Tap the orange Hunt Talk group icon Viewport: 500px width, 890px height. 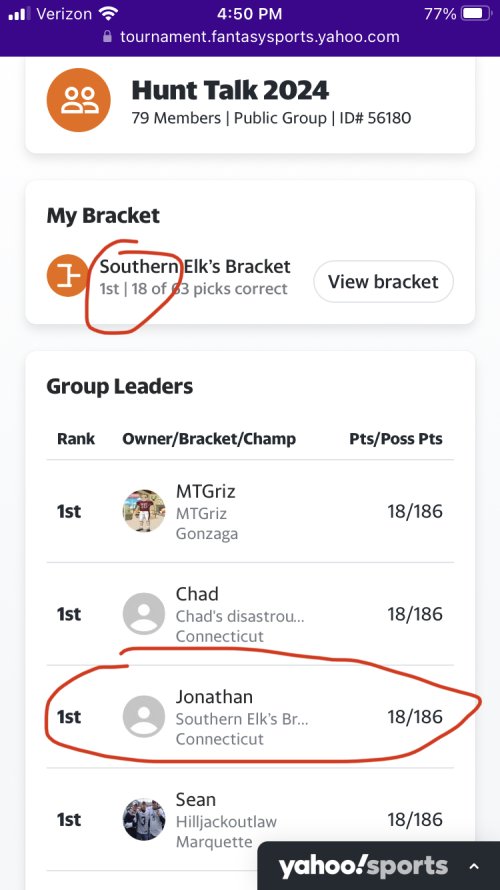click(x=78, y=100)
